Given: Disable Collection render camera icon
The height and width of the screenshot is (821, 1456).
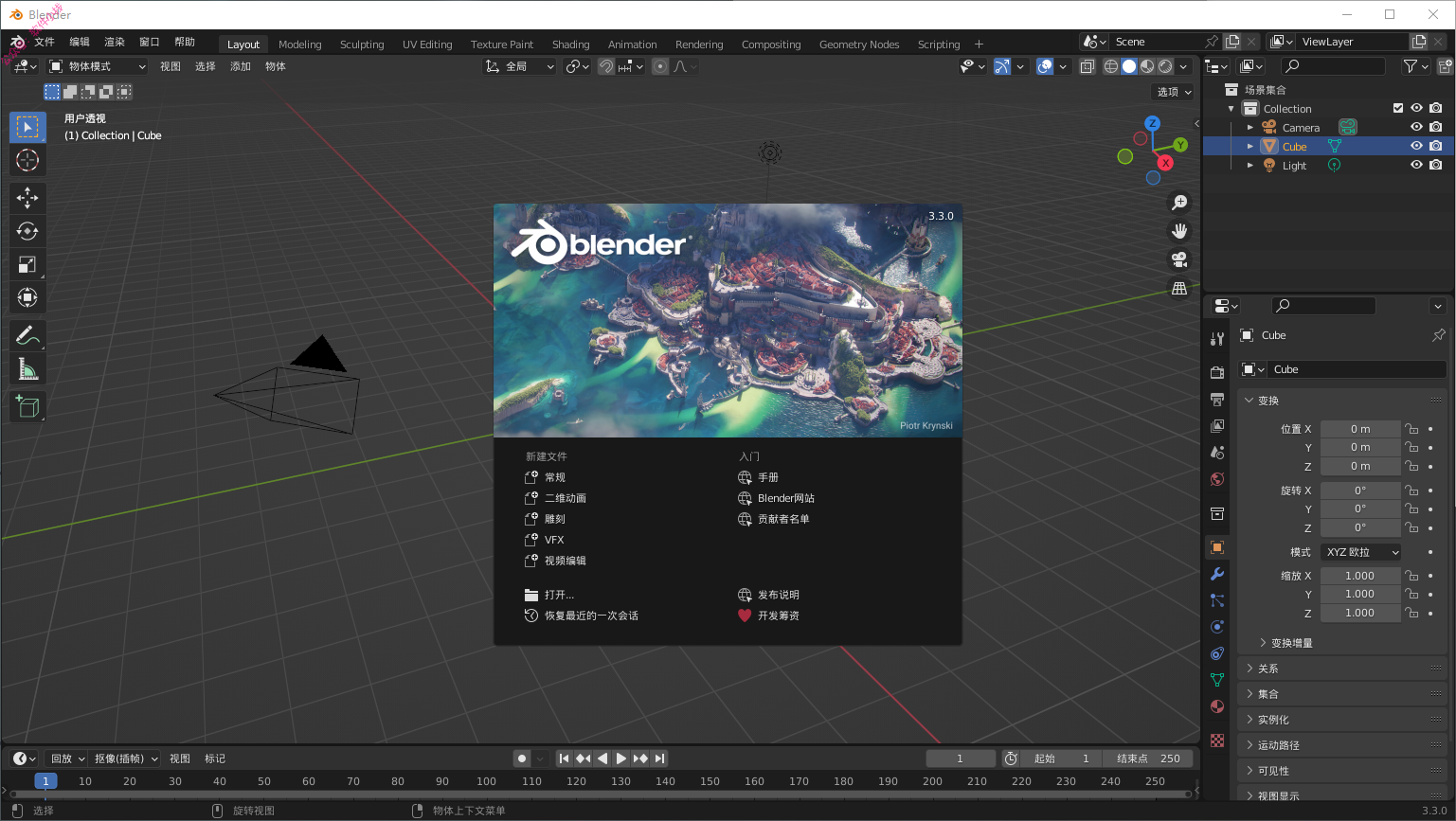Looking at the screenshot, I should tap(1436, 108).
